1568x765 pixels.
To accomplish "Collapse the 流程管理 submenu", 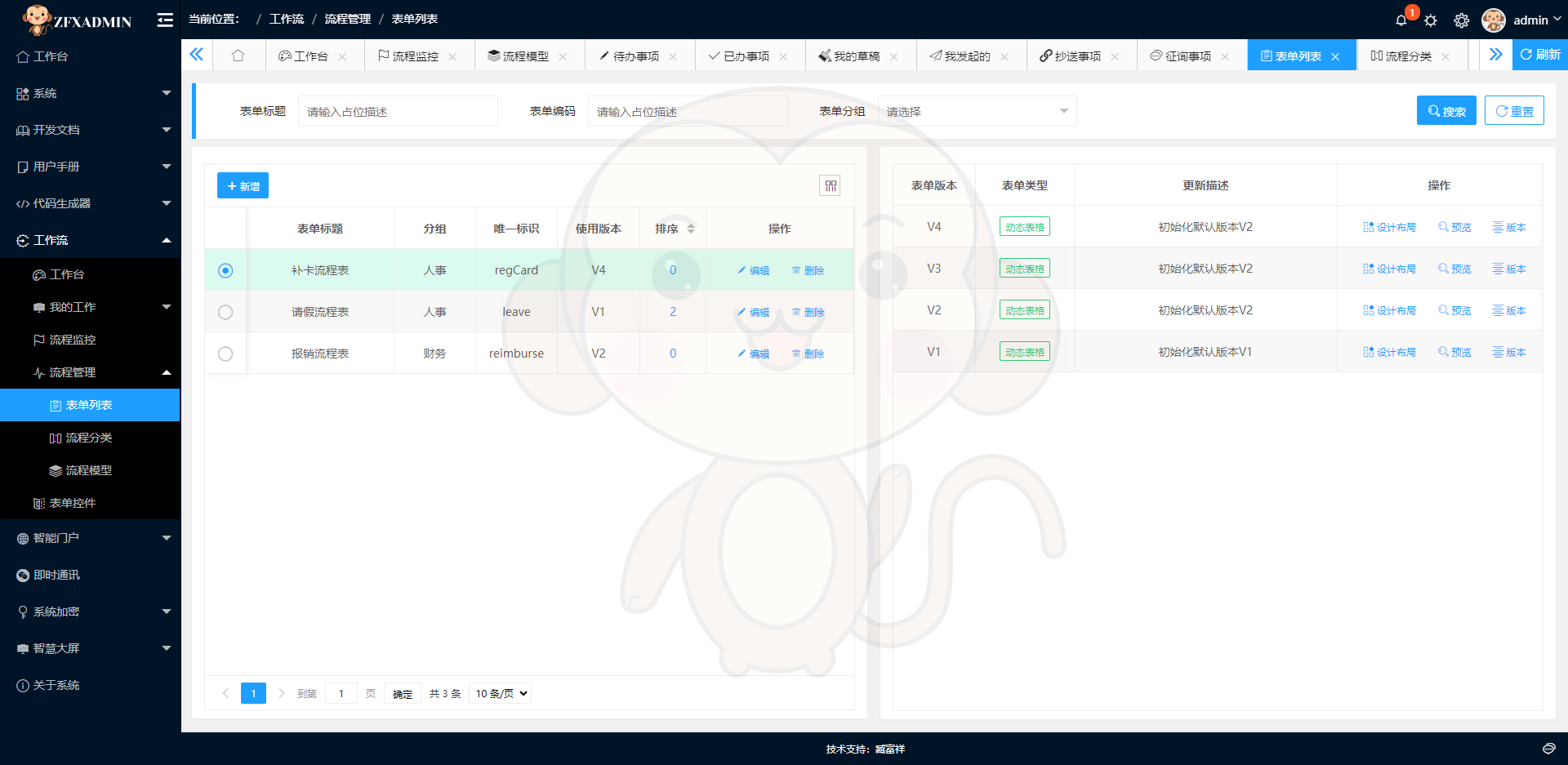I will (x=90, y=372).
